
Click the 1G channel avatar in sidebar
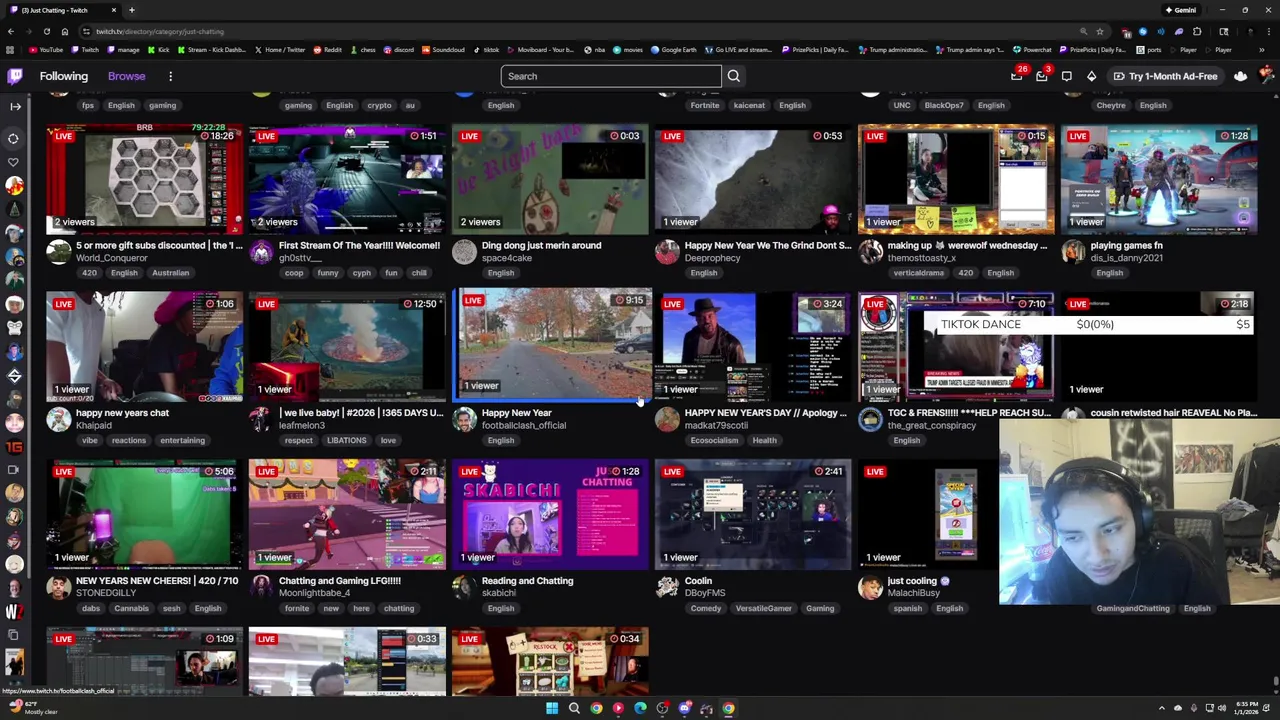14,447
